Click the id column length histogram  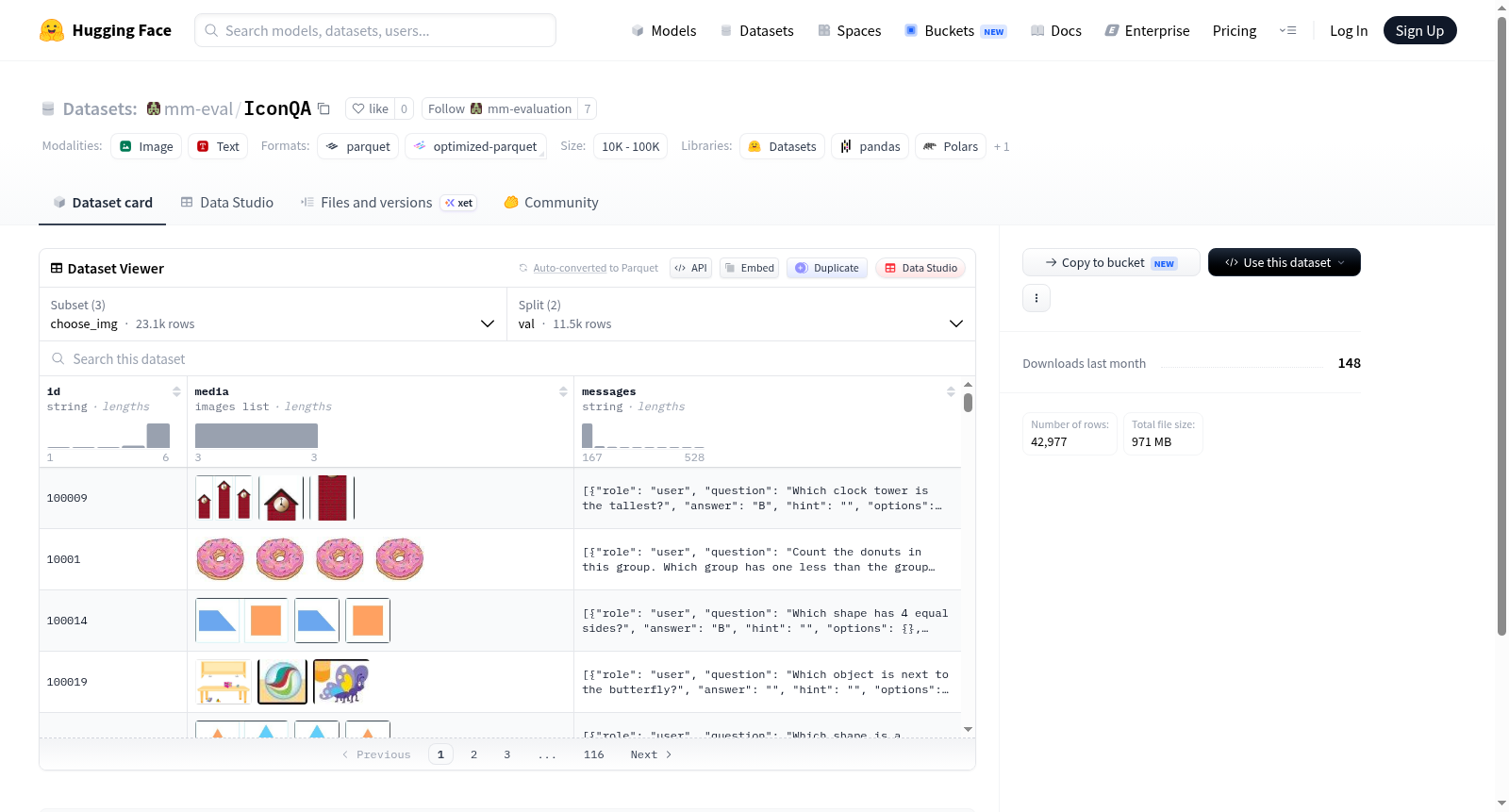point(108,435)
